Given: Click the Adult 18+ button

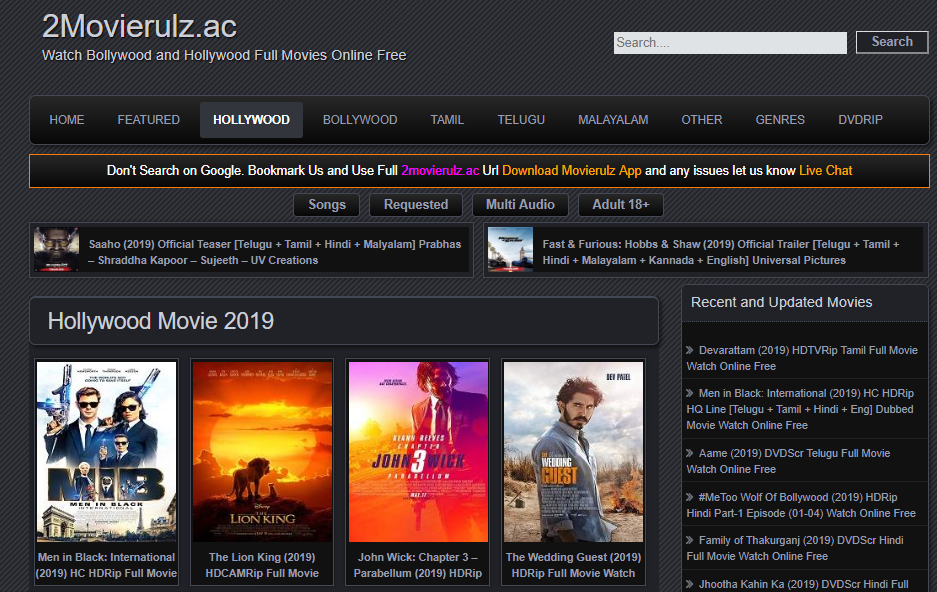Looking at the screenshot, I should pyautogui.click(x=620, y=205).
